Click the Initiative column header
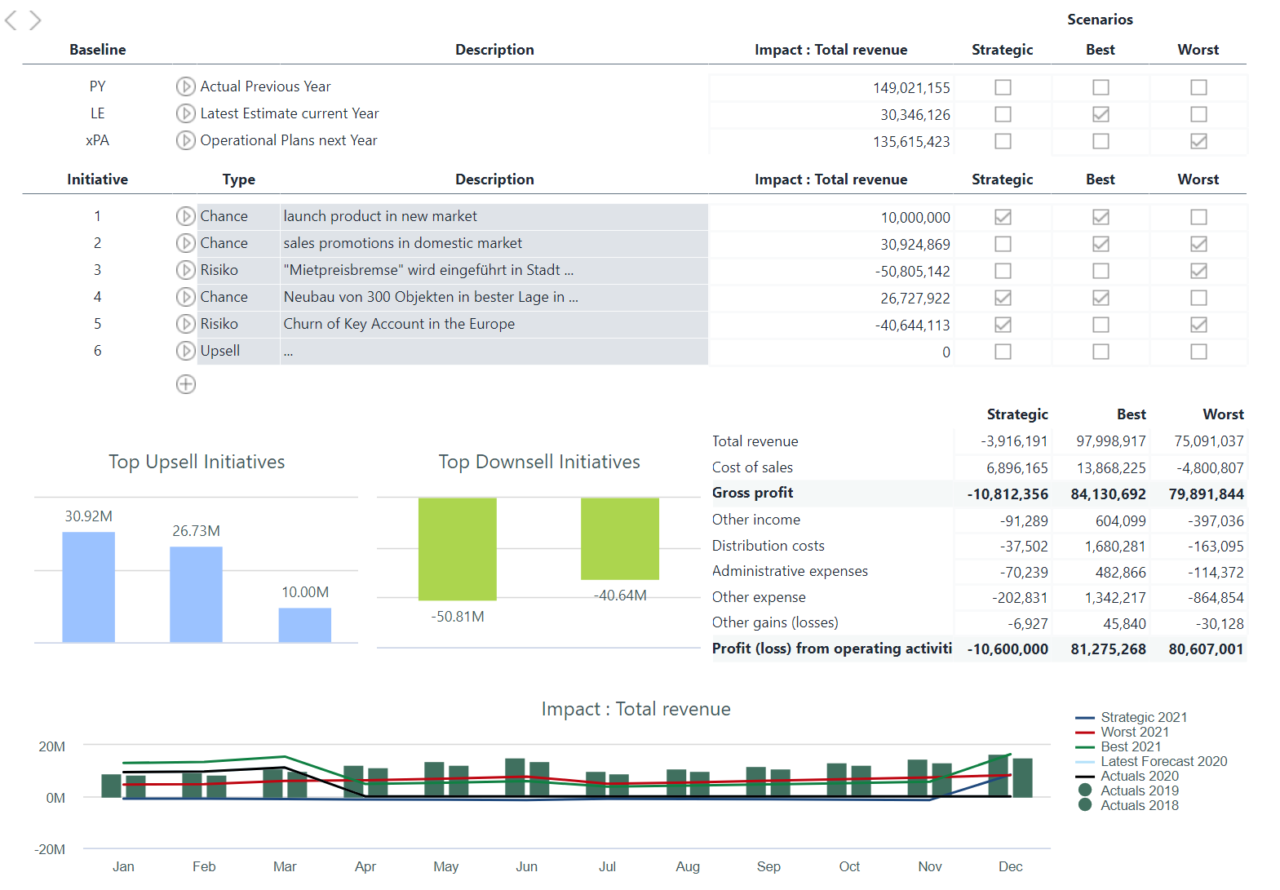 pyautogui.click(x=97, y=179)
